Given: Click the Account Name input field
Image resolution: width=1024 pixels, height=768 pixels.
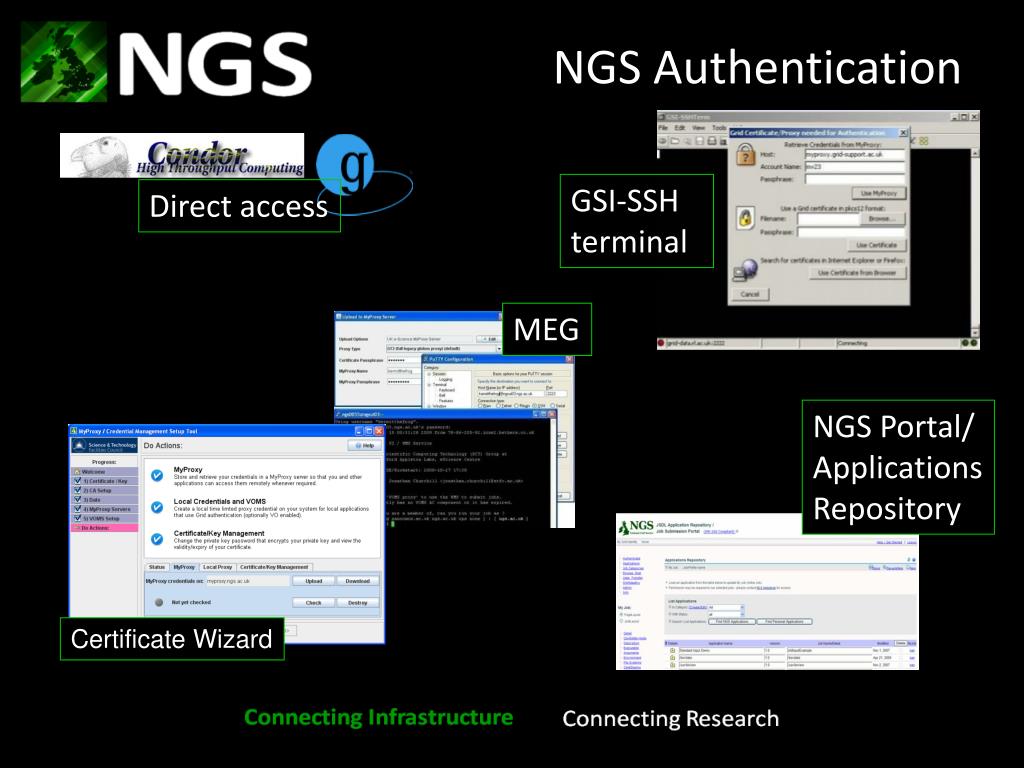Looking at the screenshot, I should (855, 167).
